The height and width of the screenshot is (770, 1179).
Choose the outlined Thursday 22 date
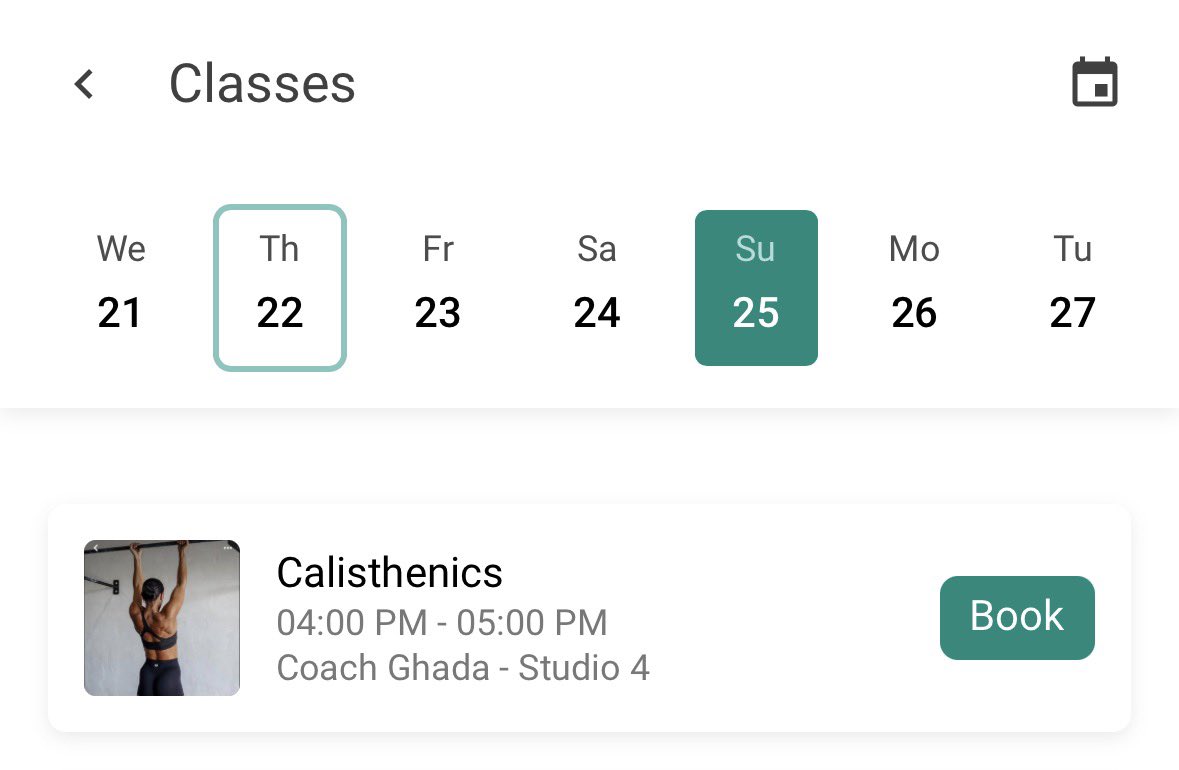coord(280,288)
